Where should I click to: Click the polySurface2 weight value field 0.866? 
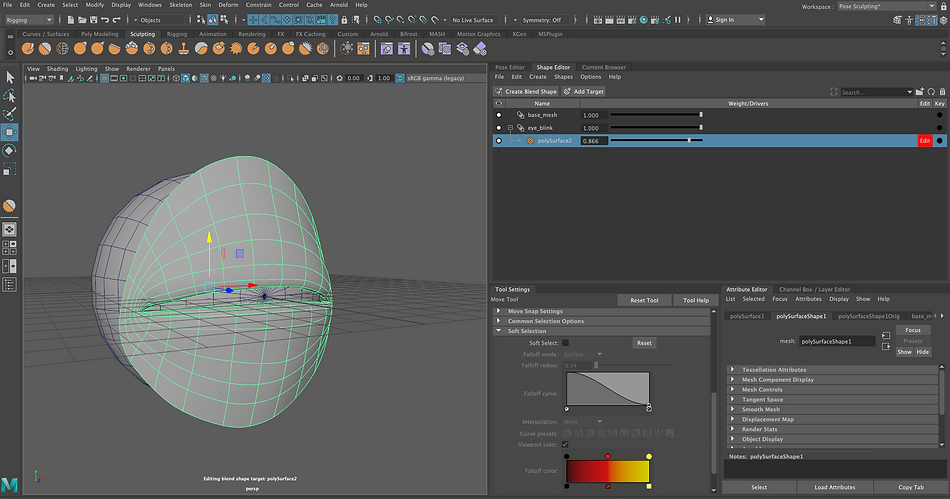point(594,140)
